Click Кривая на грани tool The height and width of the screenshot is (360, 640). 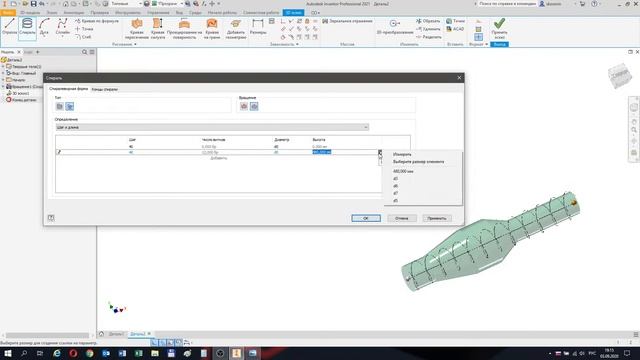[212, 29]
